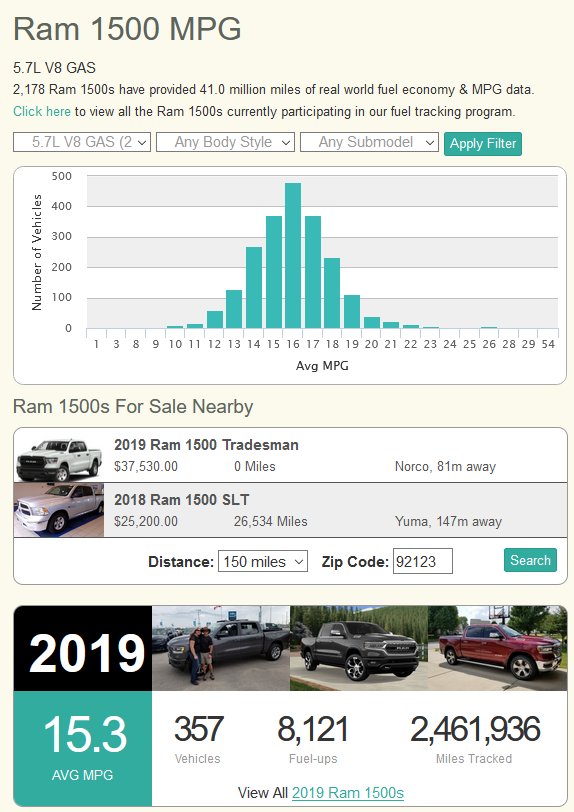
Task: Click the 2,461,936 Miles Tracked count
Action: pyautogui.click(x=475, y=729)
